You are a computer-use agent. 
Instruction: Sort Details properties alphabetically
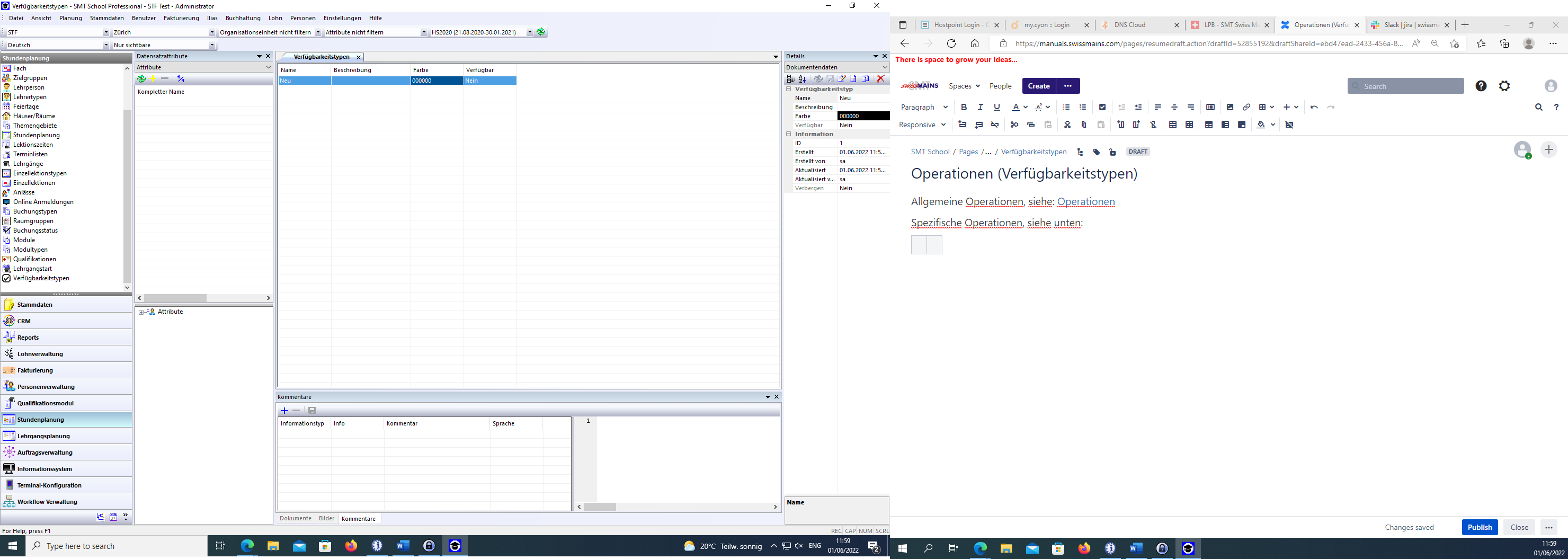tap(802, 78)
